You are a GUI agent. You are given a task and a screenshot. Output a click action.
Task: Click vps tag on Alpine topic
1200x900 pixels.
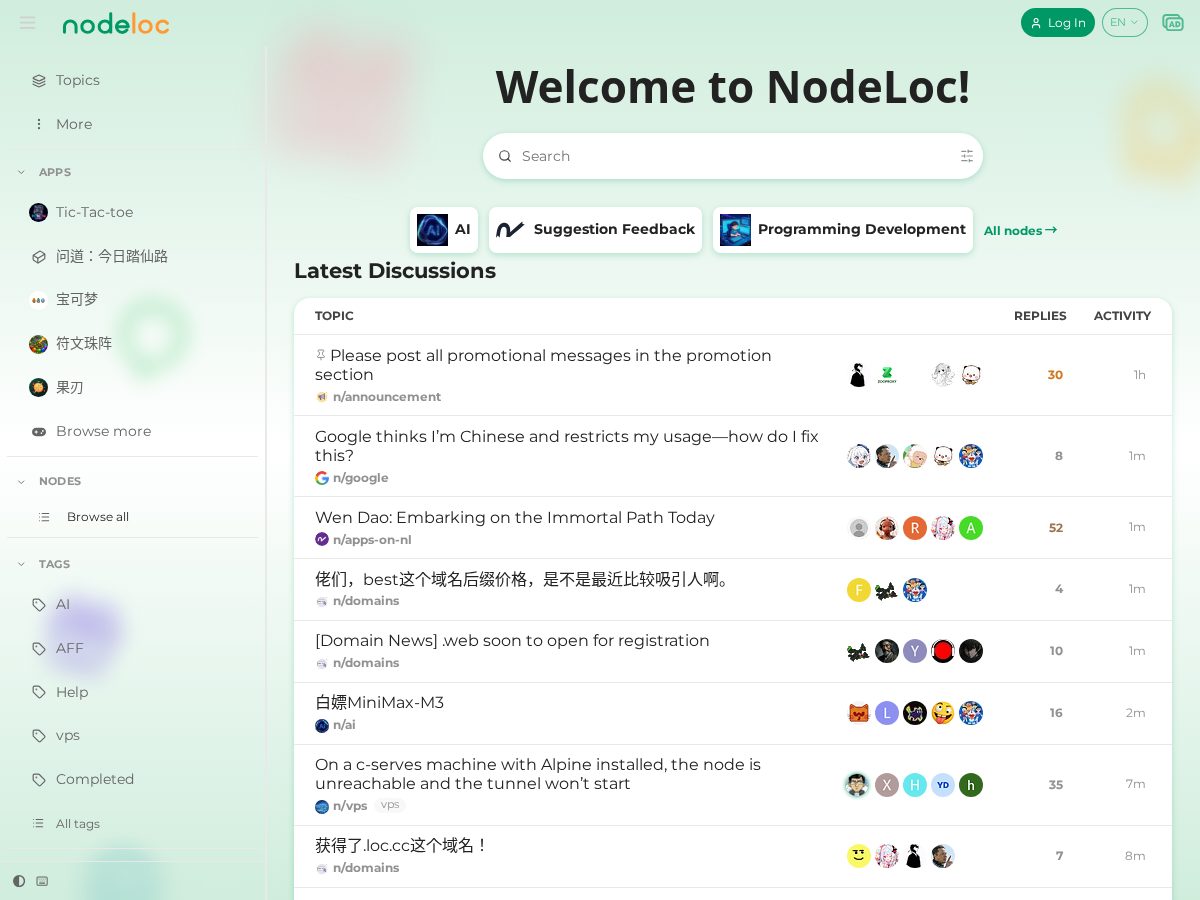pos(390,805)
